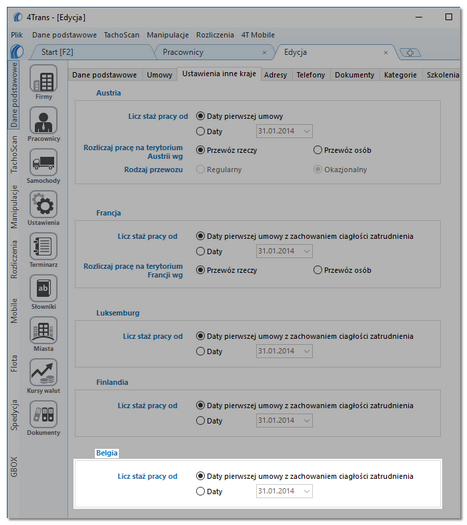This screenshot has width=467, height=525.
Task: Add a new tab with plus button
Action: (410, 53)
